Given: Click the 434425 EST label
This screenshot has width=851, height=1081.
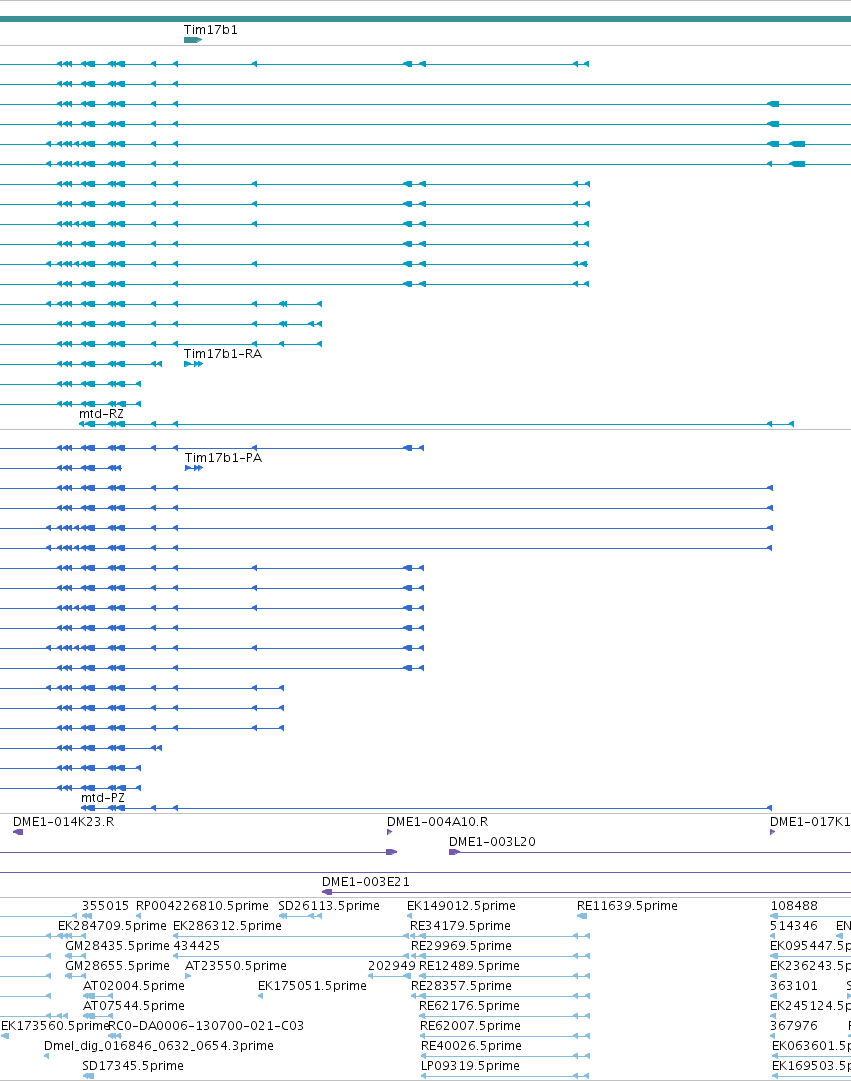Looking at the screenshot, I should pyautogui.click(x=197, y=946).
